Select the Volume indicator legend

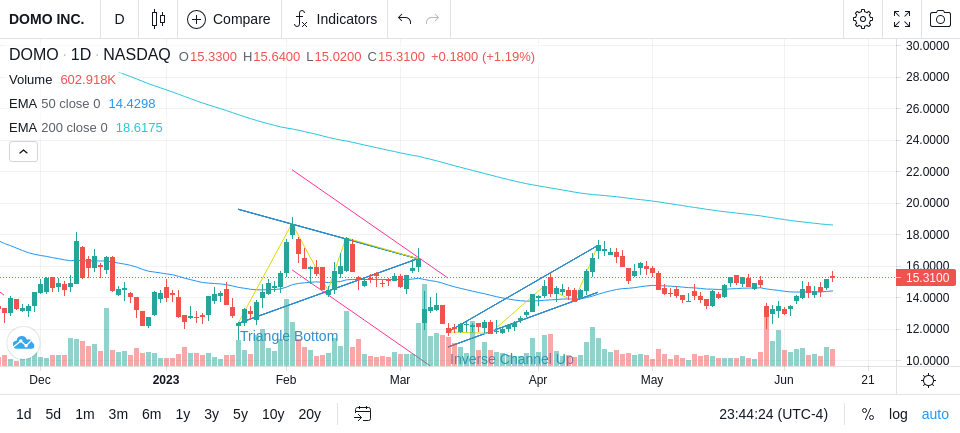point(31,80)
